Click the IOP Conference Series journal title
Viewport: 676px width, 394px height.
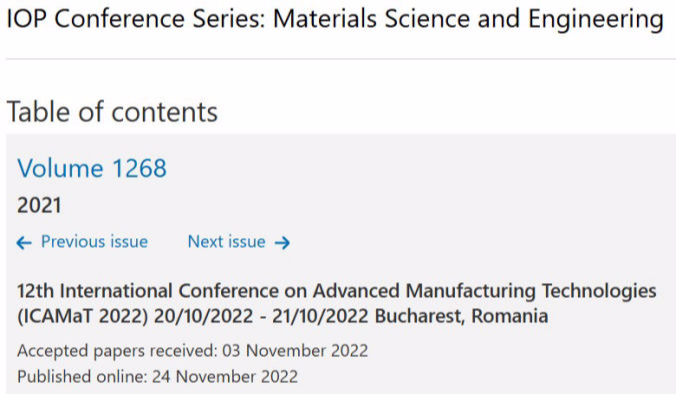(335, 19)
